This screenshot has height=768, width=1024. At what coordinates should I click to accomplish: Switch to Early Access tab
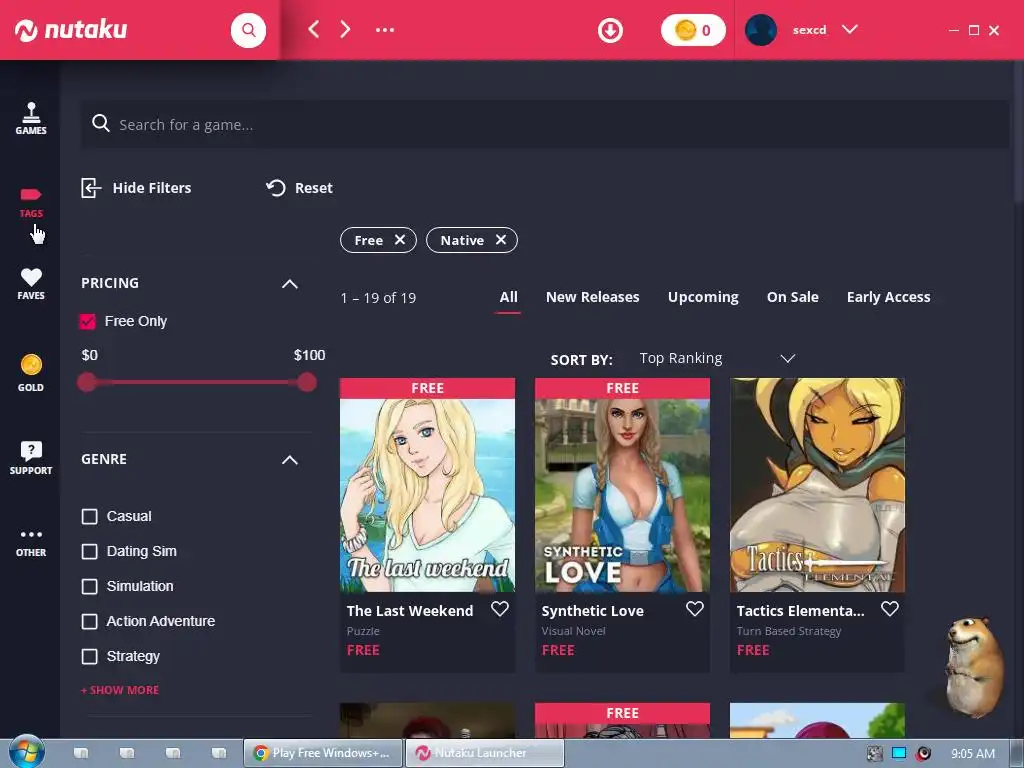click(888, 297)
